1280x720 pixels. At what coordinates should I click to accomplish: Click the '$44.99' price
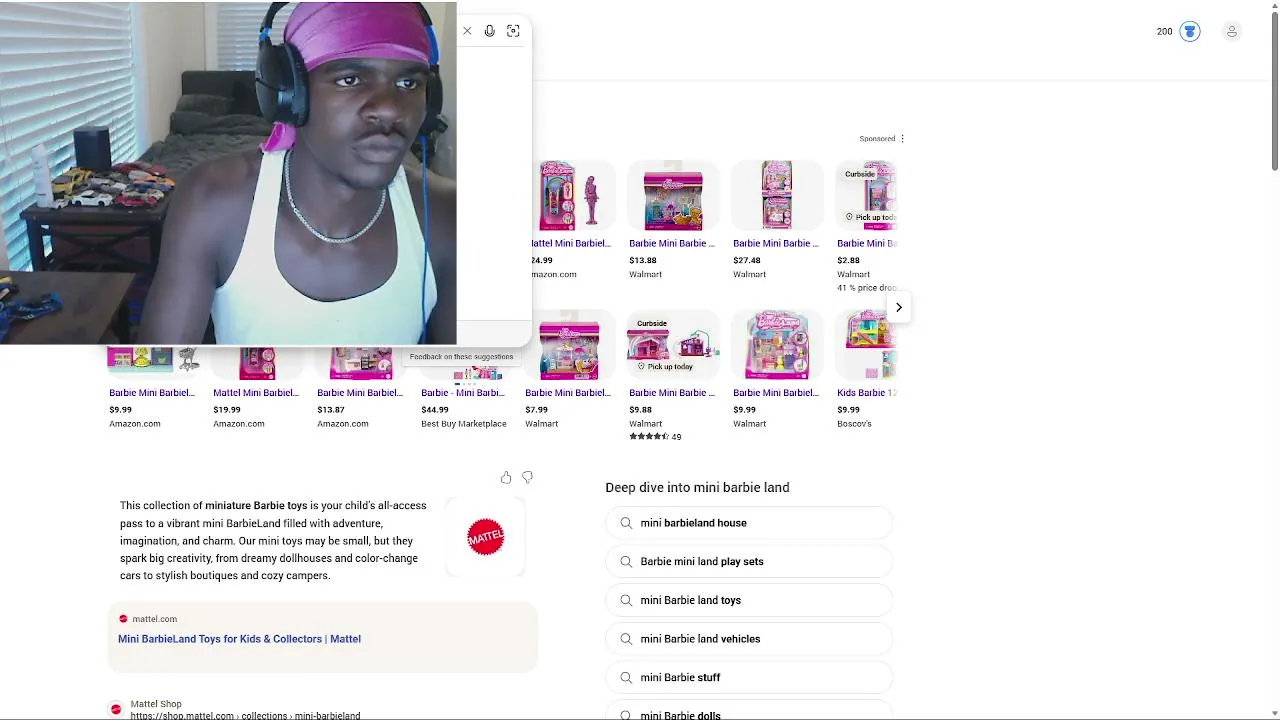pos(435,410)
